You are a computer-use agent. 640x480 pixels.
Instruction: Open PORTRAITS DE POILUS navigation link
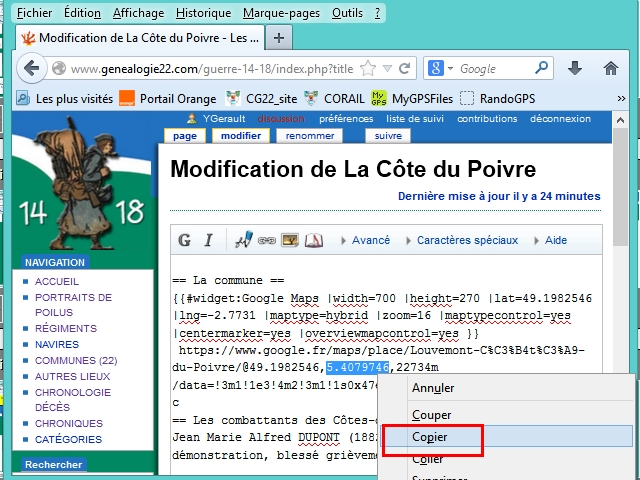[73, 305]
